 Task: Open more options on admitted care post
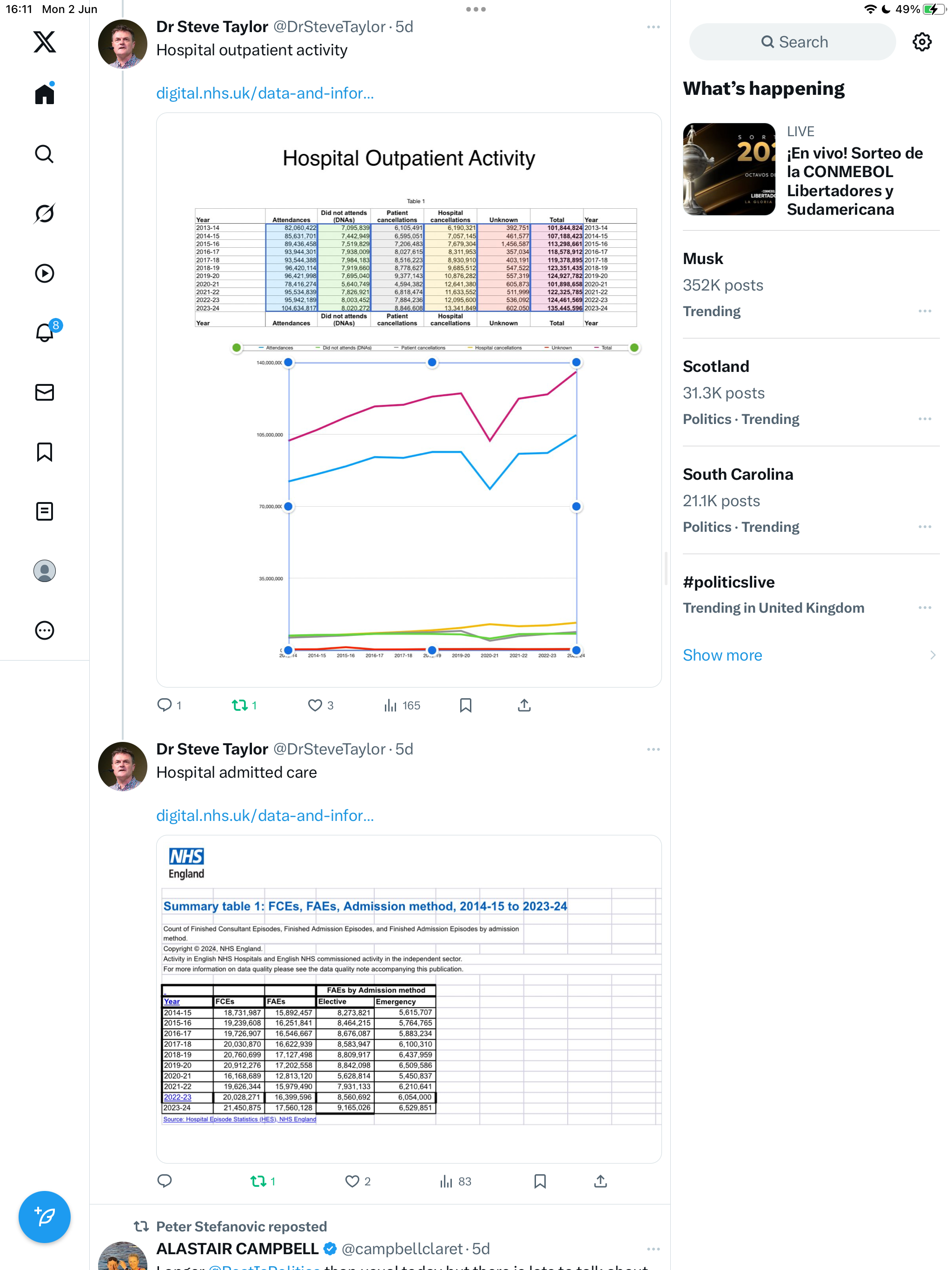(654, 749)
